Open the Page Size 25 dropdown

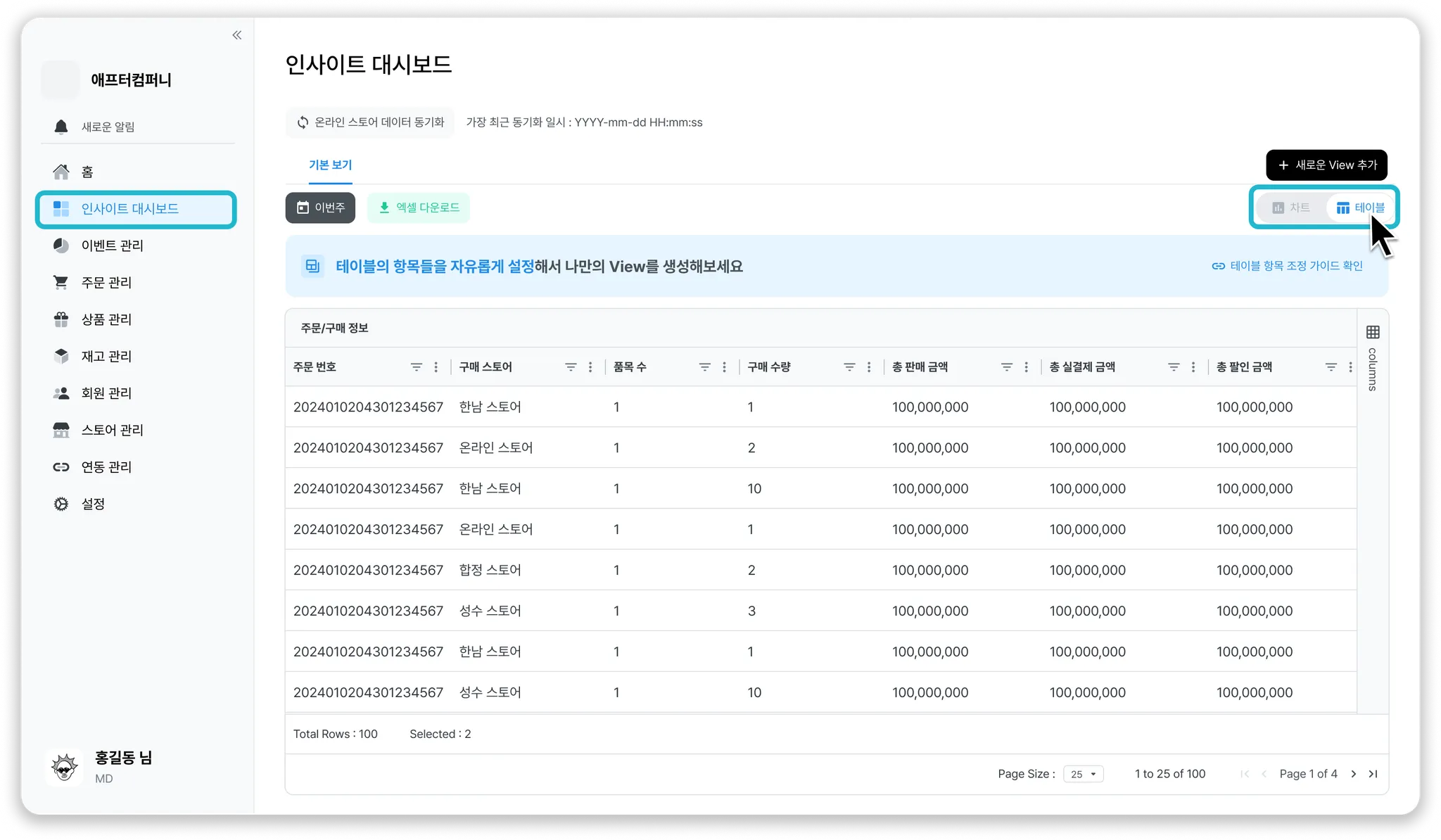[1084, 774]
